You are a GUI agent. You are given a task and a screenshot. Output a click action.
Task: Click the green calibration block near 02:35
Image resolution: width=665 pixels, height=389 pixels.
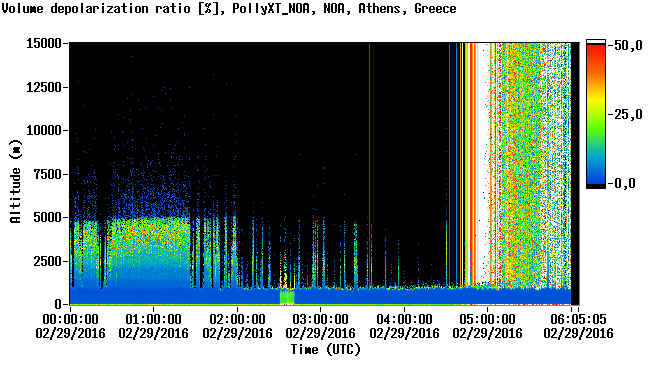pyautogui.click(x=287, y=297)
